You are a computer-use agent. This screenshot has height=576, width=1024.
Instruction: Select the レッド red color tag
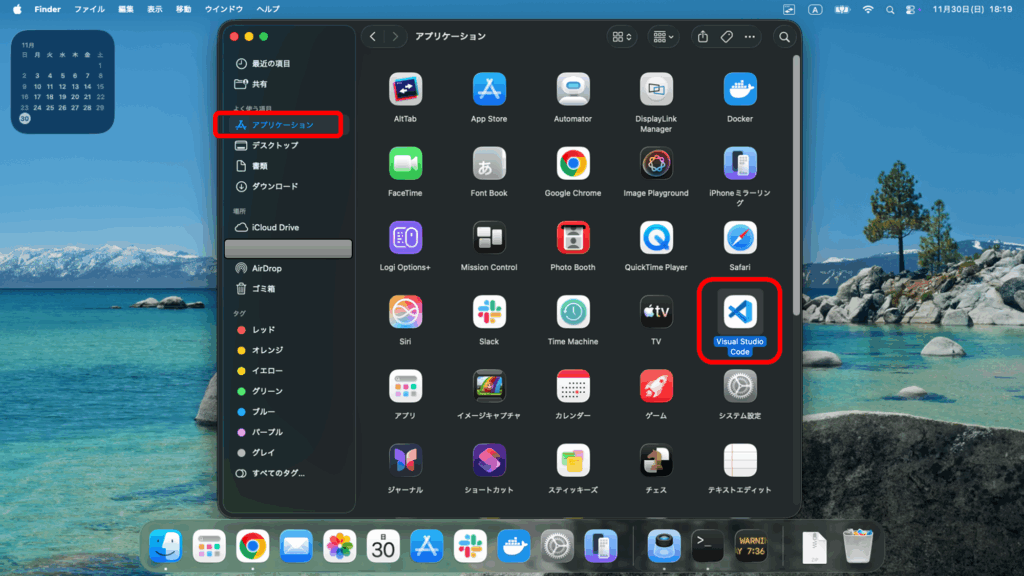pyautogui.click(x=263, y=329)
